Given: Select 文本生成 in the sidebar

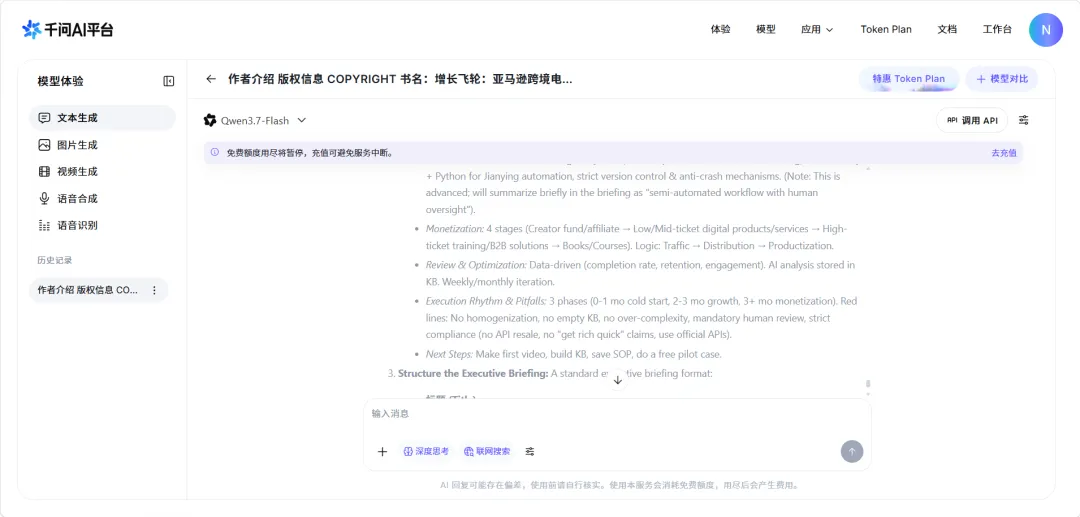Looking at the screenshot, I should click(x=102, y=118).
